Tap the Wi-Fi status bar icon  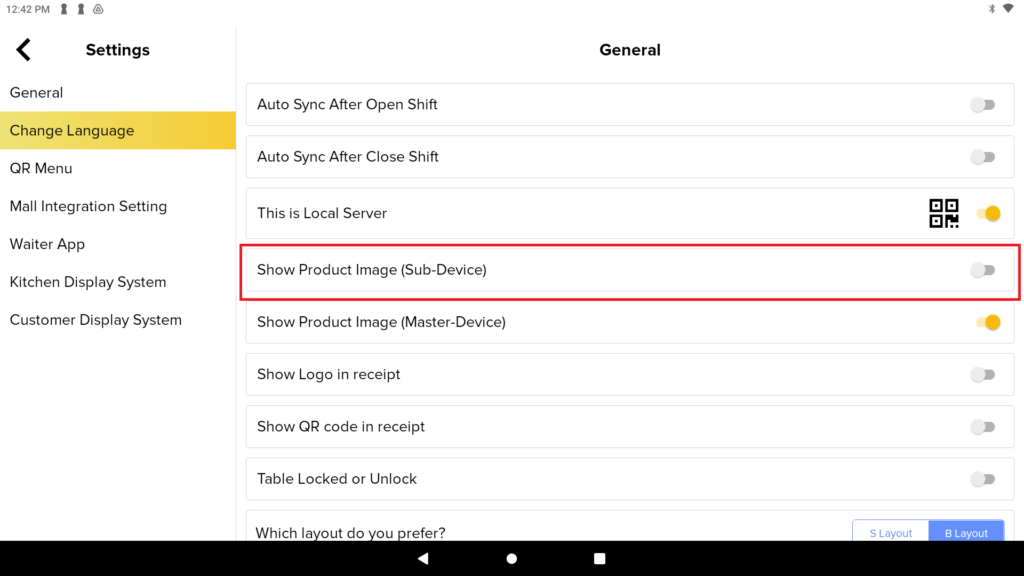pos(1008,9)
